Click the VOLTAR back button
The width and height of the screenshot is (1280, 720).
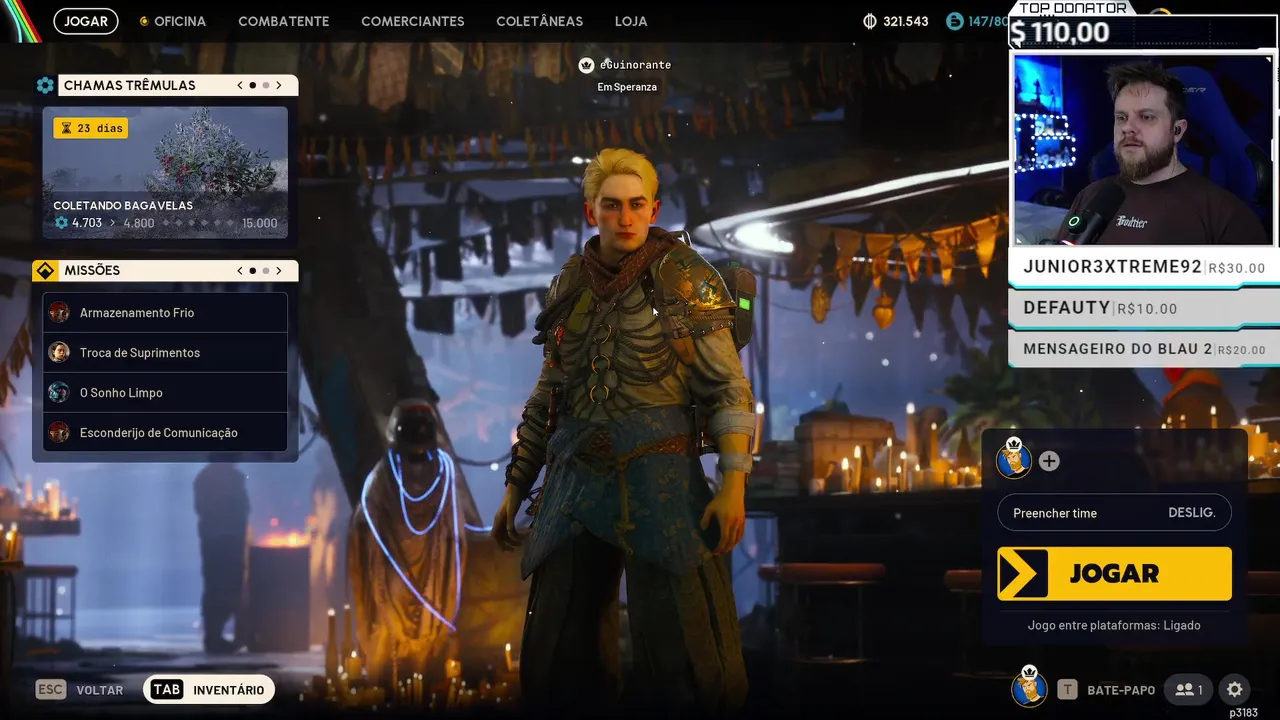[80, 690]
